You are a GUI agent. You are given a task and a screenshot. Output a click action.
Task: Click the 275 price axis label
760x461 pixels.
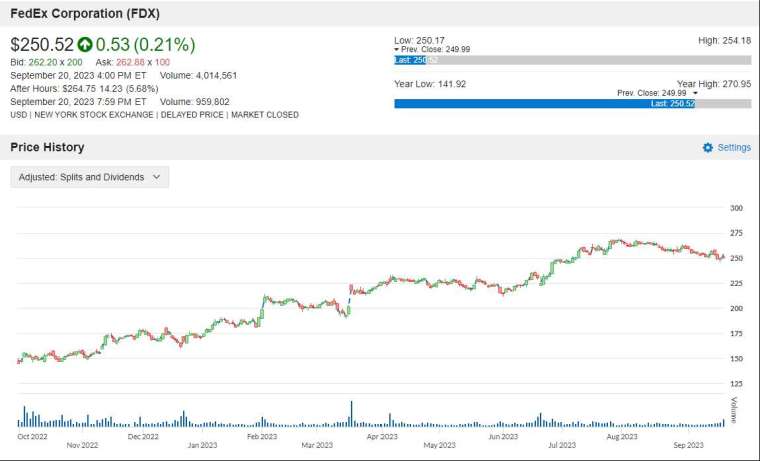[736, 233]
